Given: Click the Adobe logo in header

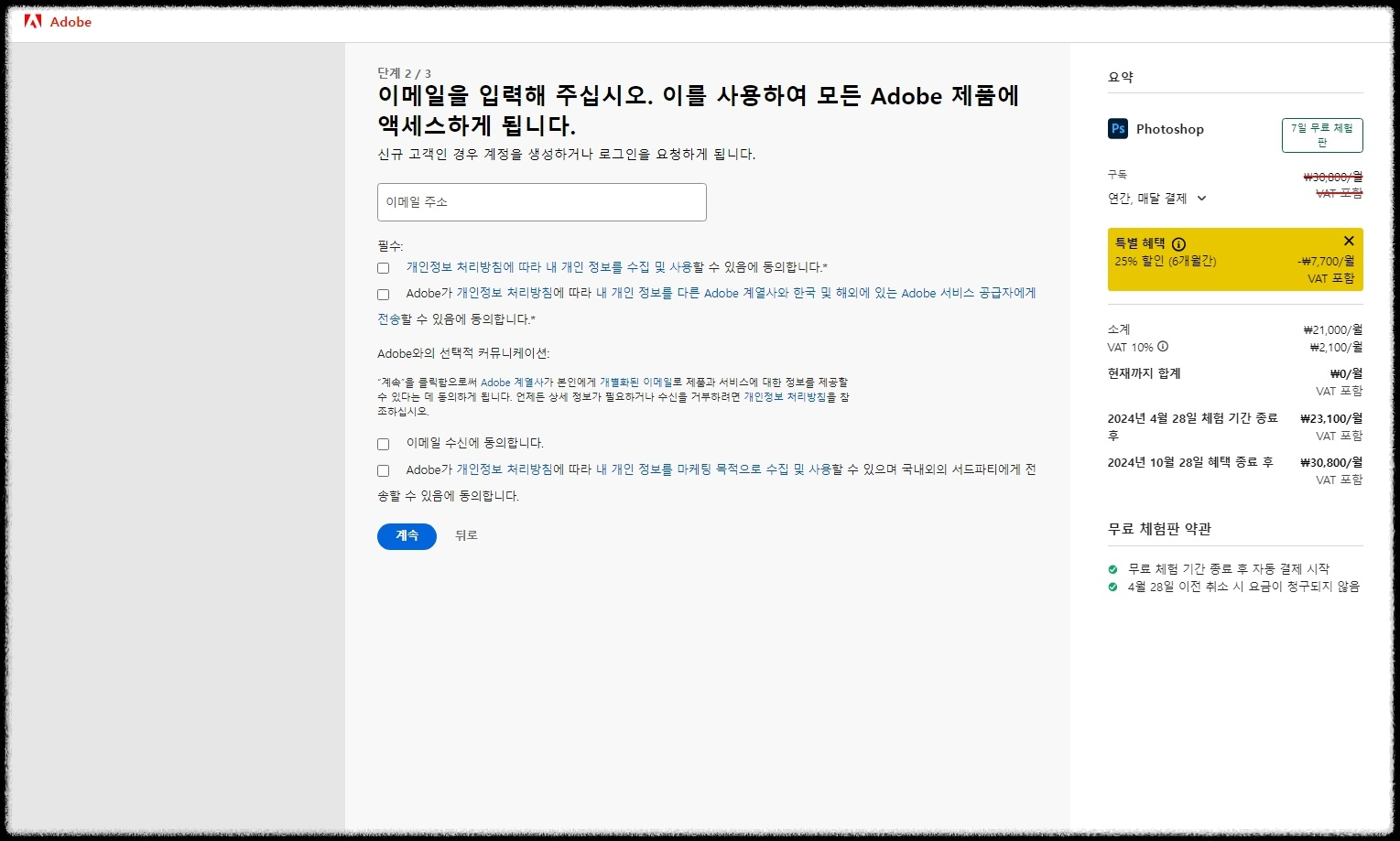Looking at the screenshot, I should 58,21.
